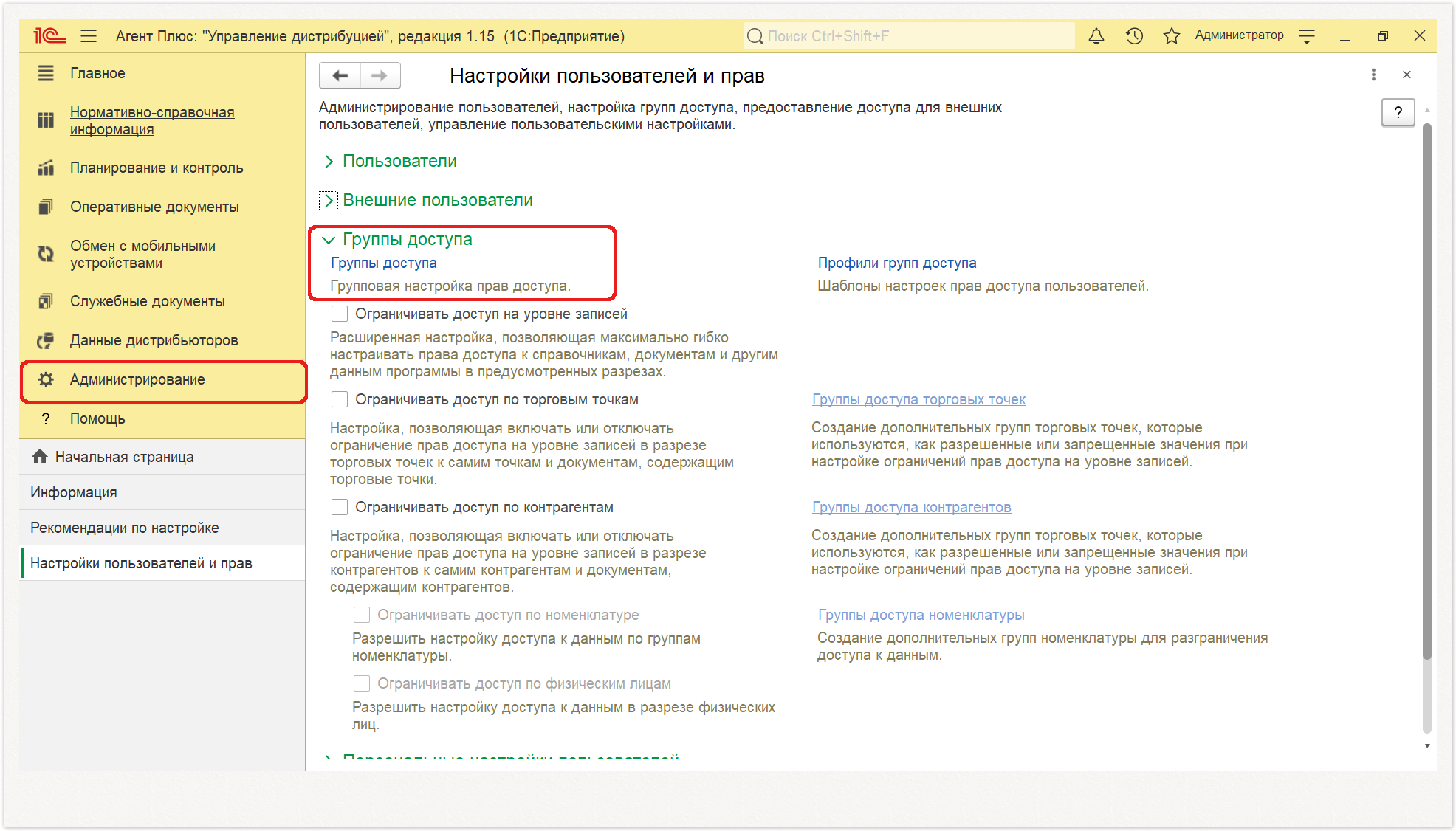Image resolution: width=1456 pixels, height=831 pixels.
Task: Toggle Ограничивать доступ на уровне записей checkbox
Action: 340,314
